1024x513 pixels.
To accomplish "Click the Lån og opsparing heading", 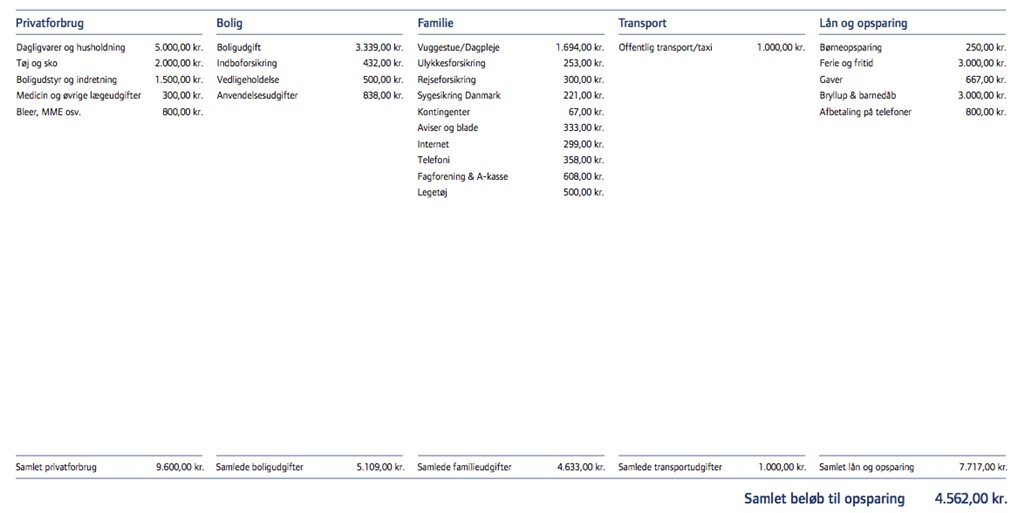I will click(863, 23).
